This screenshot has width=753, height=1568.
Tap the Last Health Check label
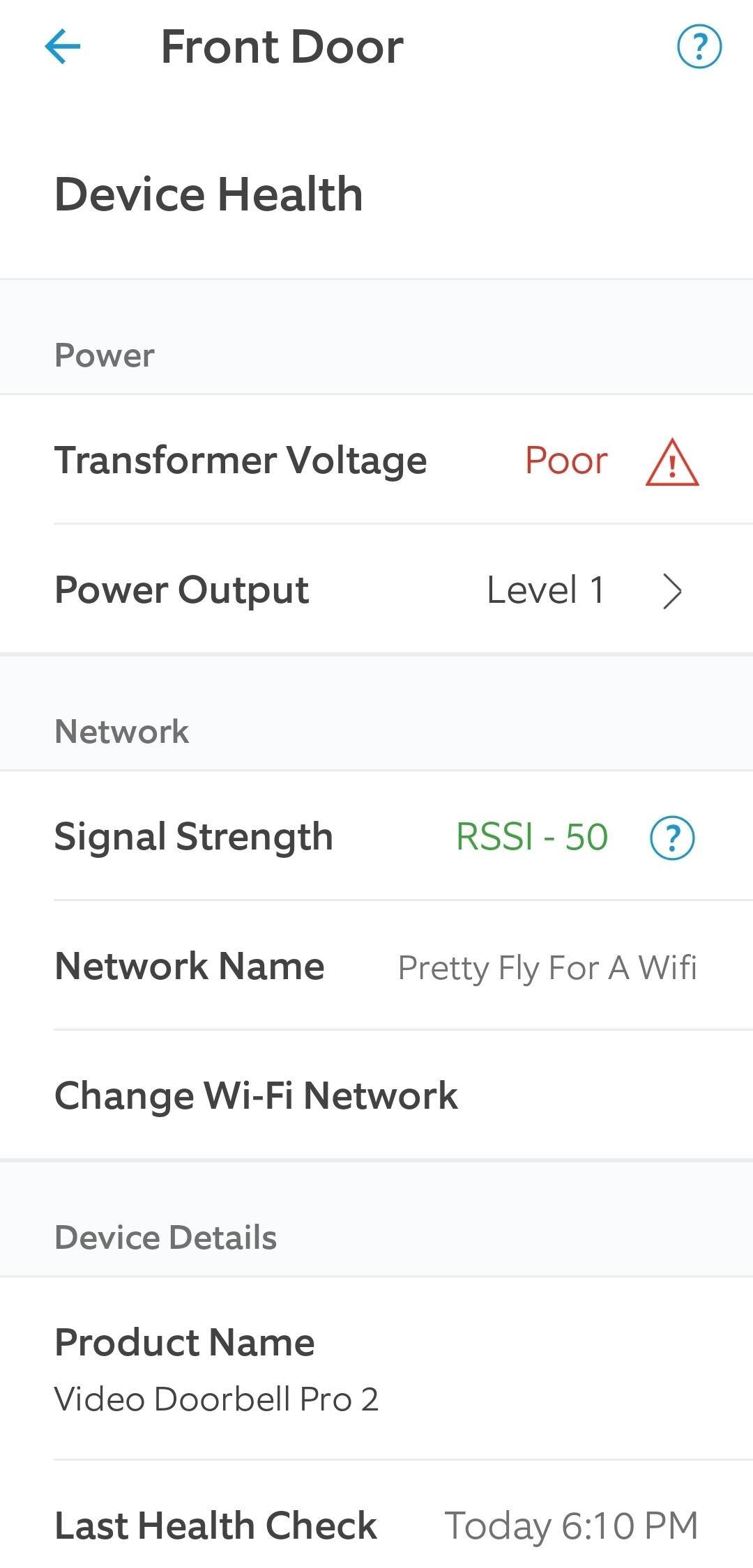click(215, 1525)
